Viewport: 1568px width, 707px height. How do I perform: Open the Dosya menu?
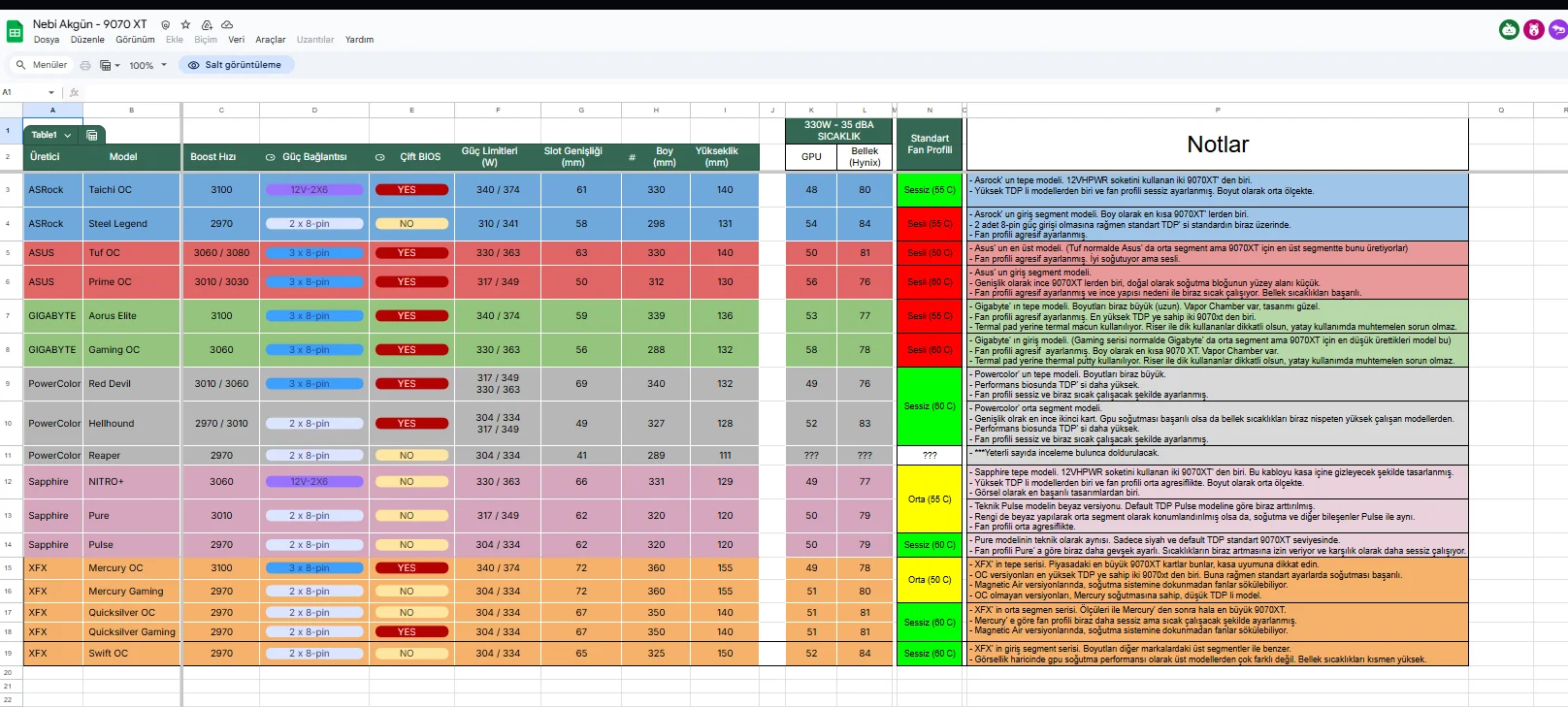click(x=47, y=40)
